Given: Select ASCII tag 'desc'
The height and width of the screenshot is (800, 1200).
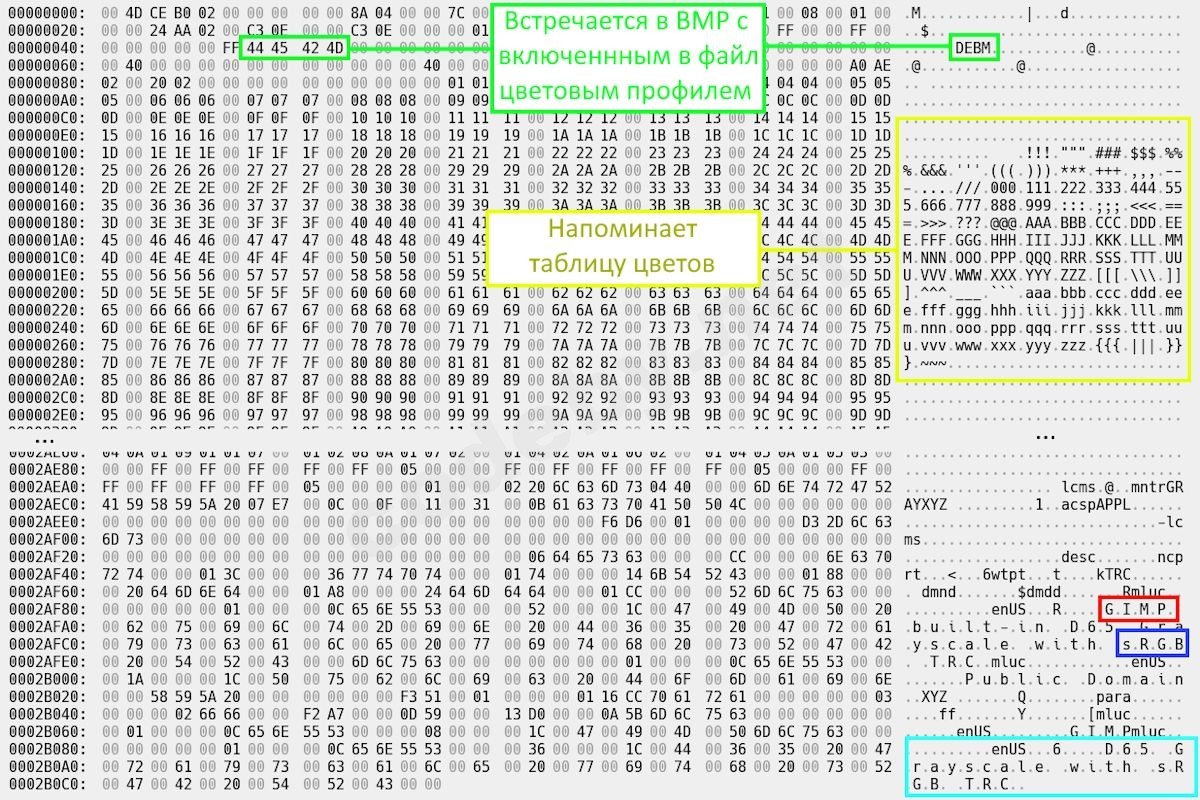Looking at the screenshot, I should tap(1080, 557).
